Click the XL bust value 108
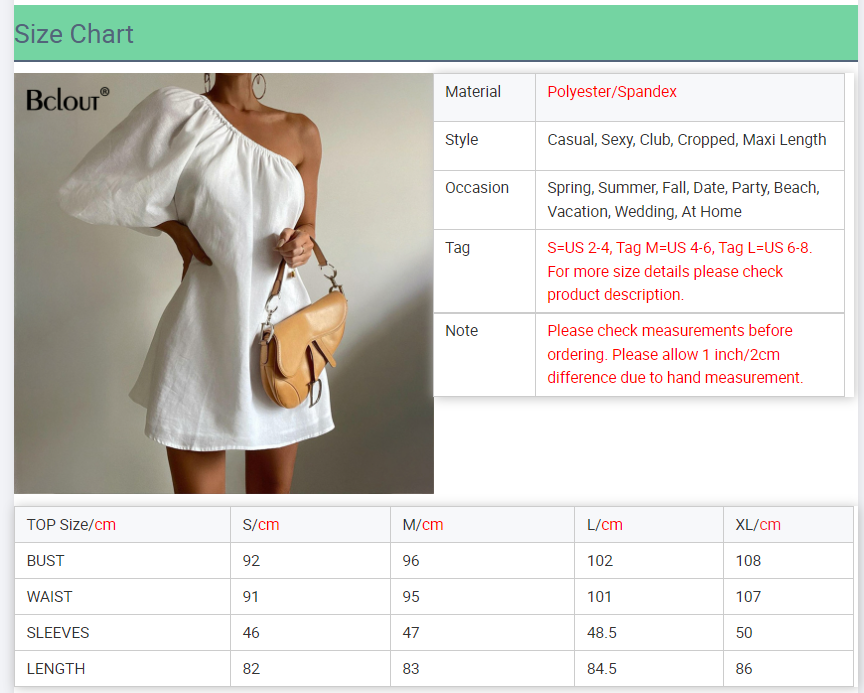 (x=748, y=561)
